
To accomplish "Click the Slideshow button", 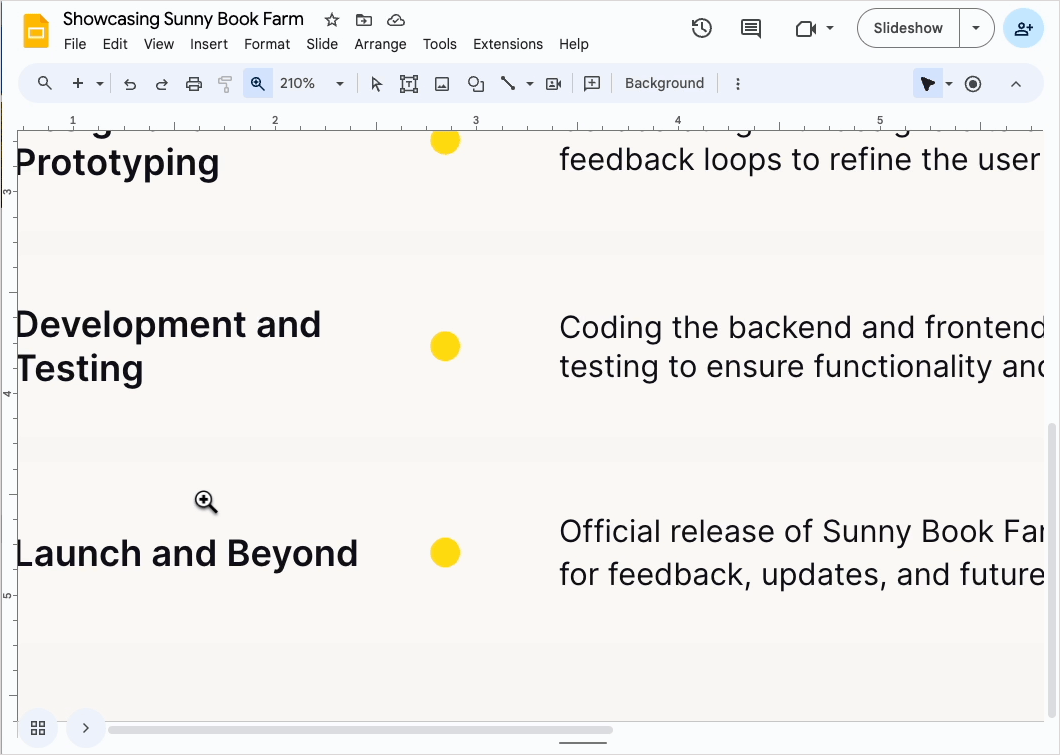I will (x=908, y=28).
